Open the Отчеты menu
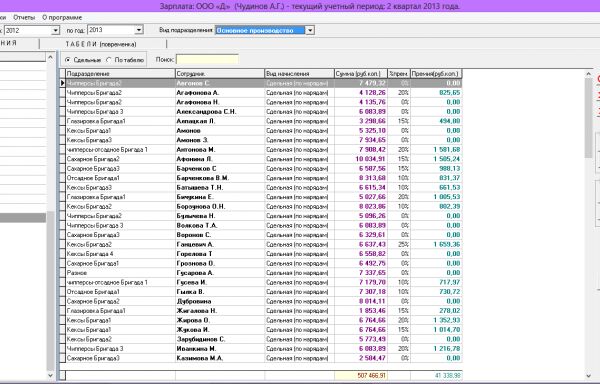The width and height of the screenshot is (600, 384). tap(24, 18)
